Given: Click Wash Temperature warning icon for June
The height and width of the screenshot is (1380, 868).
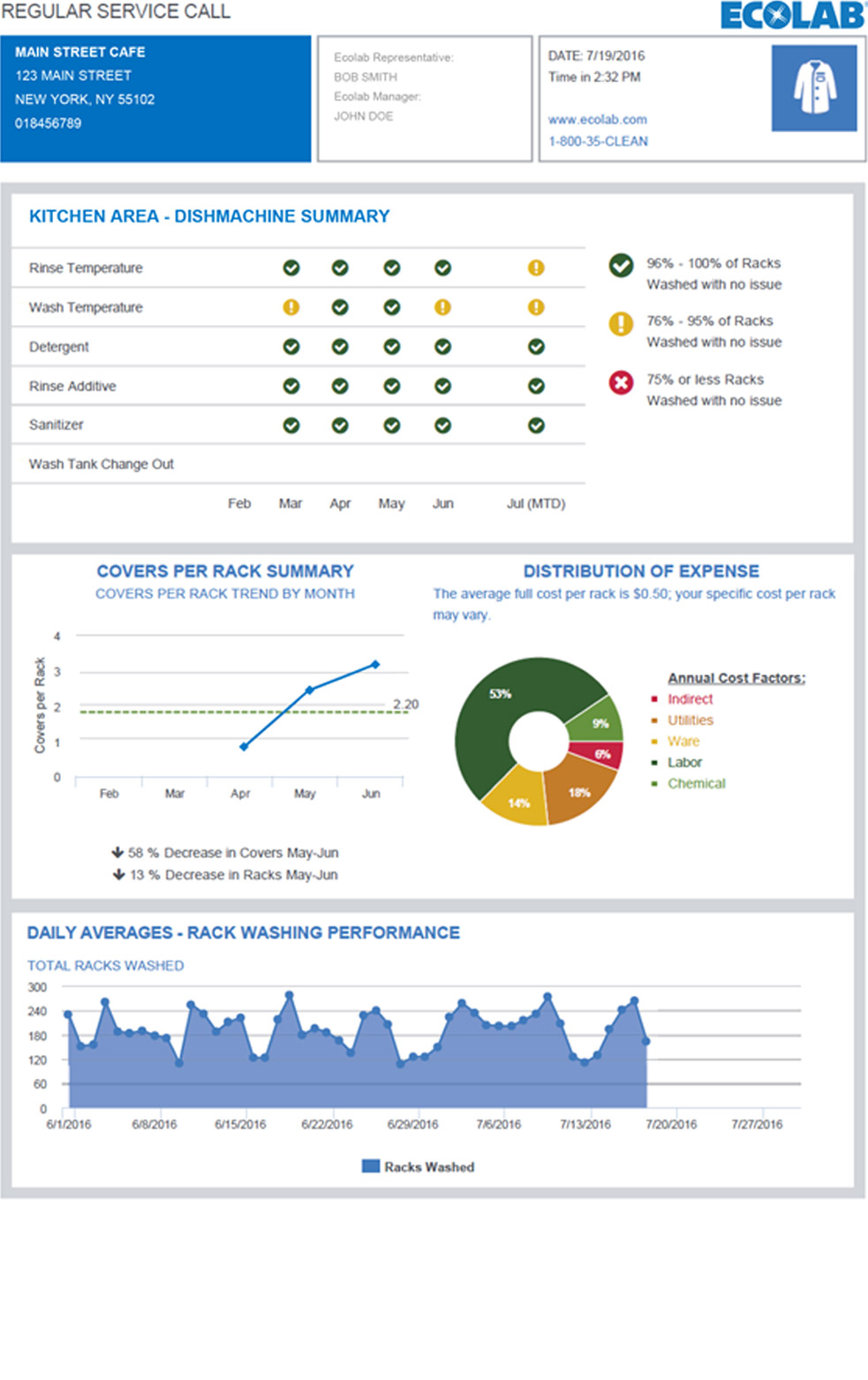Looking at the screenshot, I should coord(442,307).
